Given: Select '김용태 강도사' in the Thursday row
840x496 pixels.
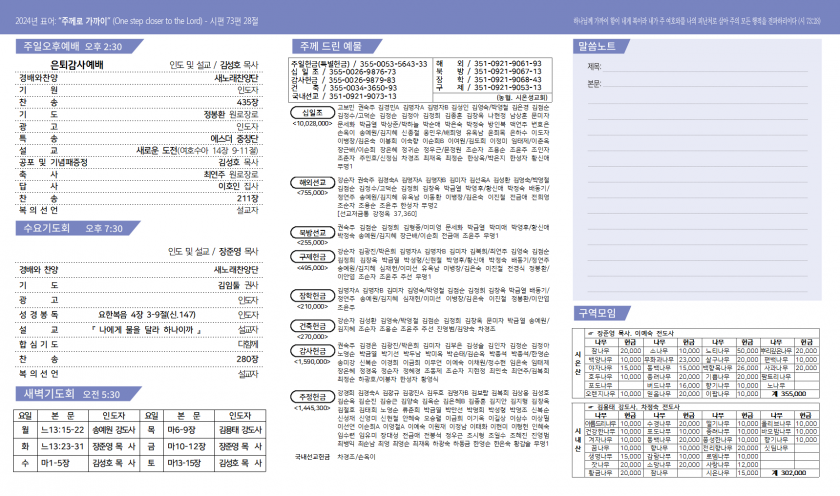Looking at the screenshot, I should pos(240,430).
